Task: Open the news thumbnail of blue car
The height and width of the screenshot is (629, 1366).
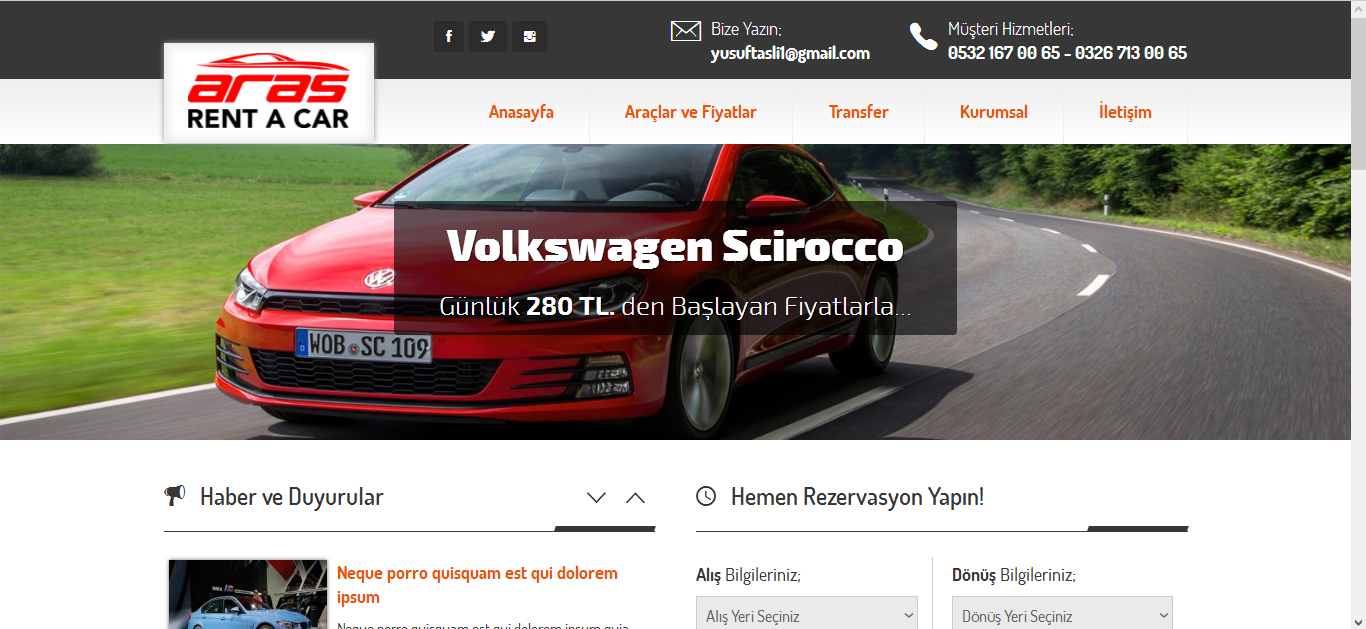Action: coord(248,595)
